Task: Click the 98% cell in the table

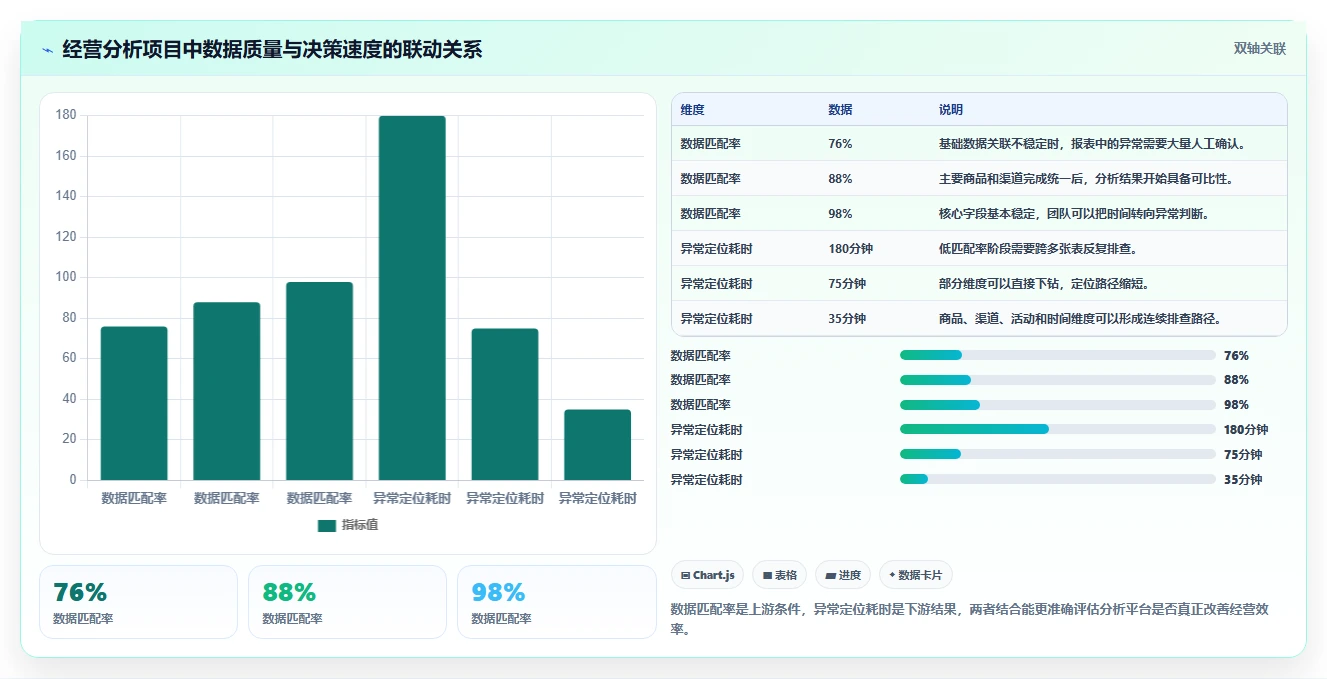Action: coord(841,214)
